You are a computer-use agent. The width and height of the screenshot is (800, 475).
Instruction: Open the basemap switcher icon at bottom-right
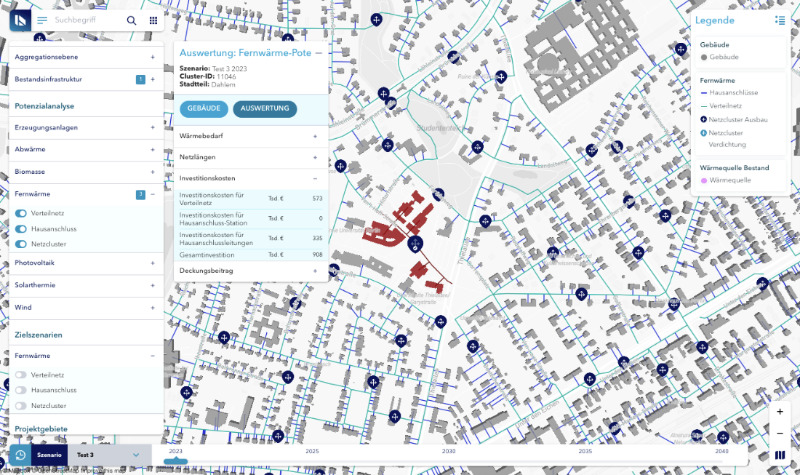tap(780, 455)
